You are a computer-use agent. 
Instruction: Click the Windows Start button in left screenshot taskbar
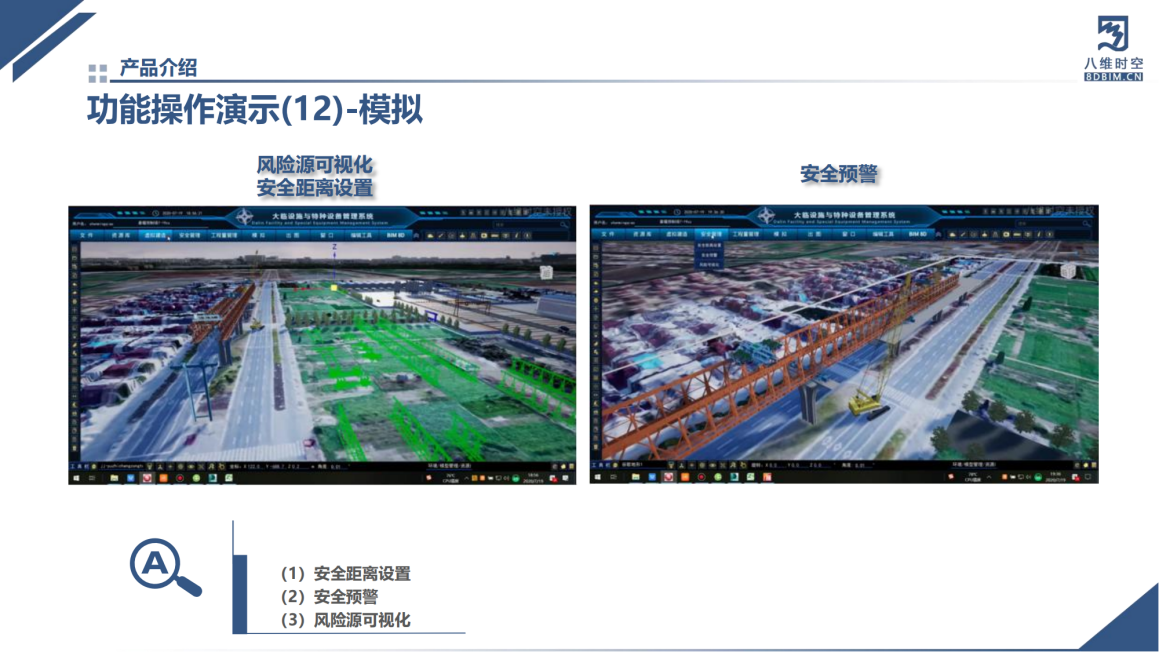(x=74, y=478)
